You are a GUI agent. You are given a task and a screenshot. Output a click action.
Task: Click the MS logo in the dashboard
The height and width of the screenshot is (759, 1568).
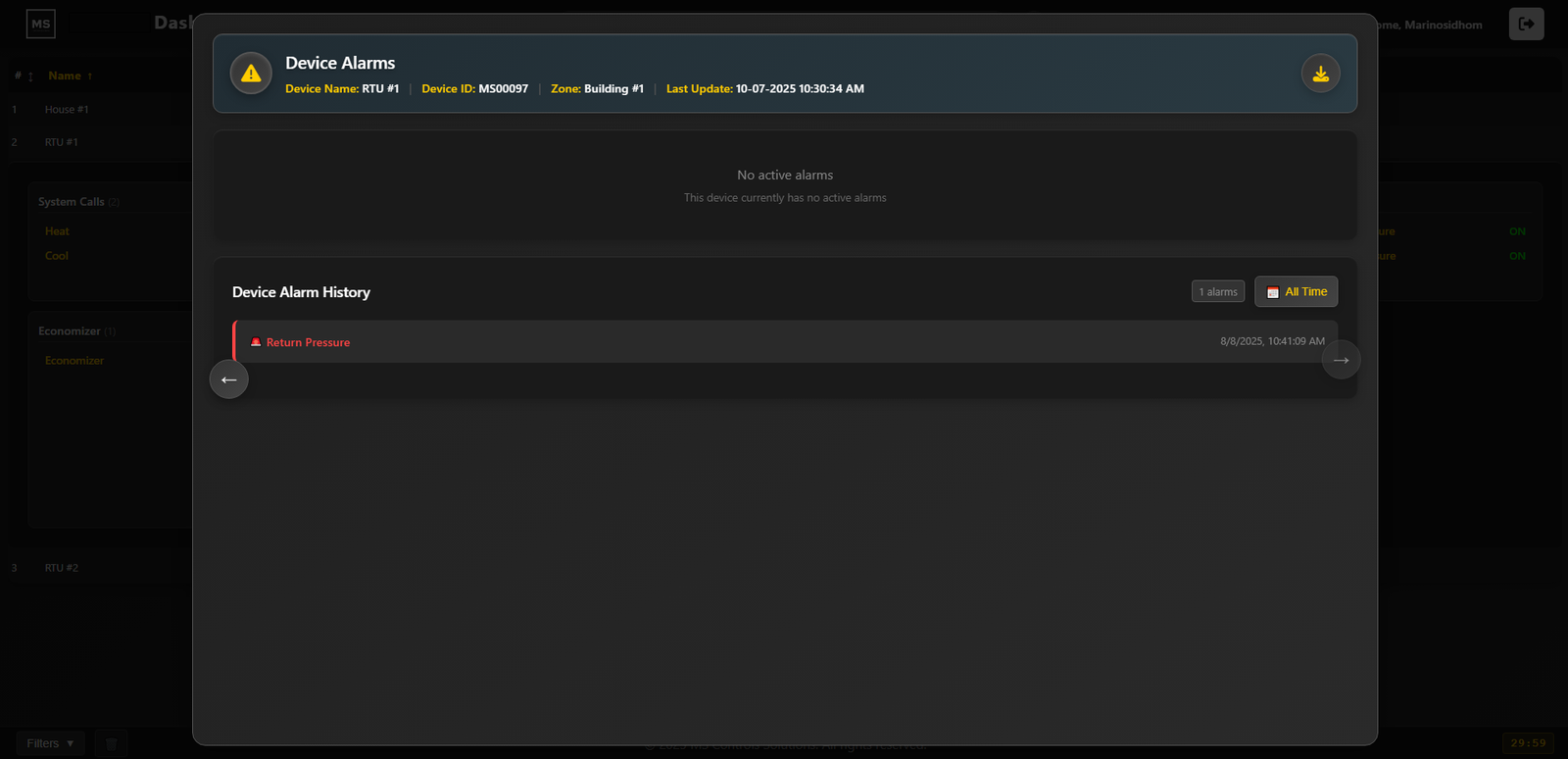click(x=40, y=24)
